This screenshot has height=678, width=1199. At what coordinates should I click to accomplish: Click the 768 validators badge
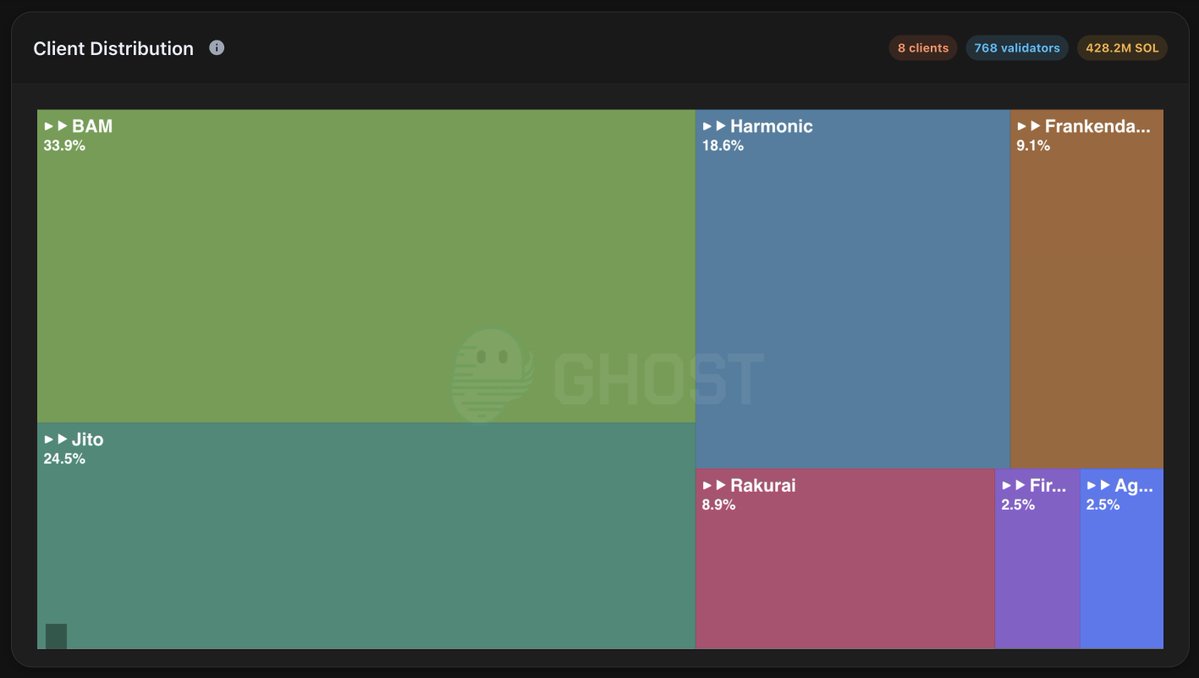click(x=1017, y=47)
